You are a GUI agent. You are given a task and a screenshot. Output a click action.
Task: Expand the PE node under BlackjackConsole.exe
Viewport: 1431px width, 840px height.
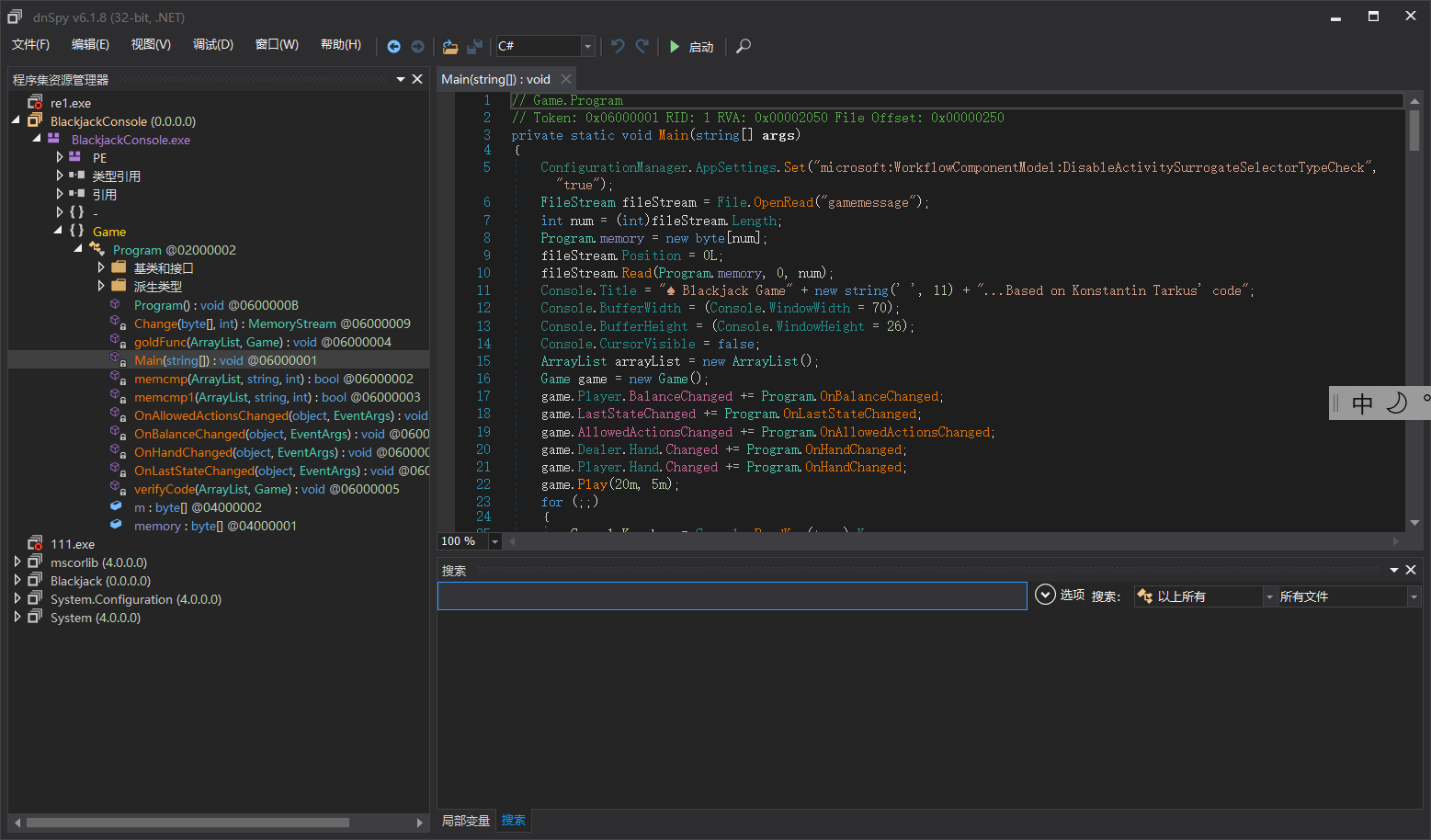point(60,157)
